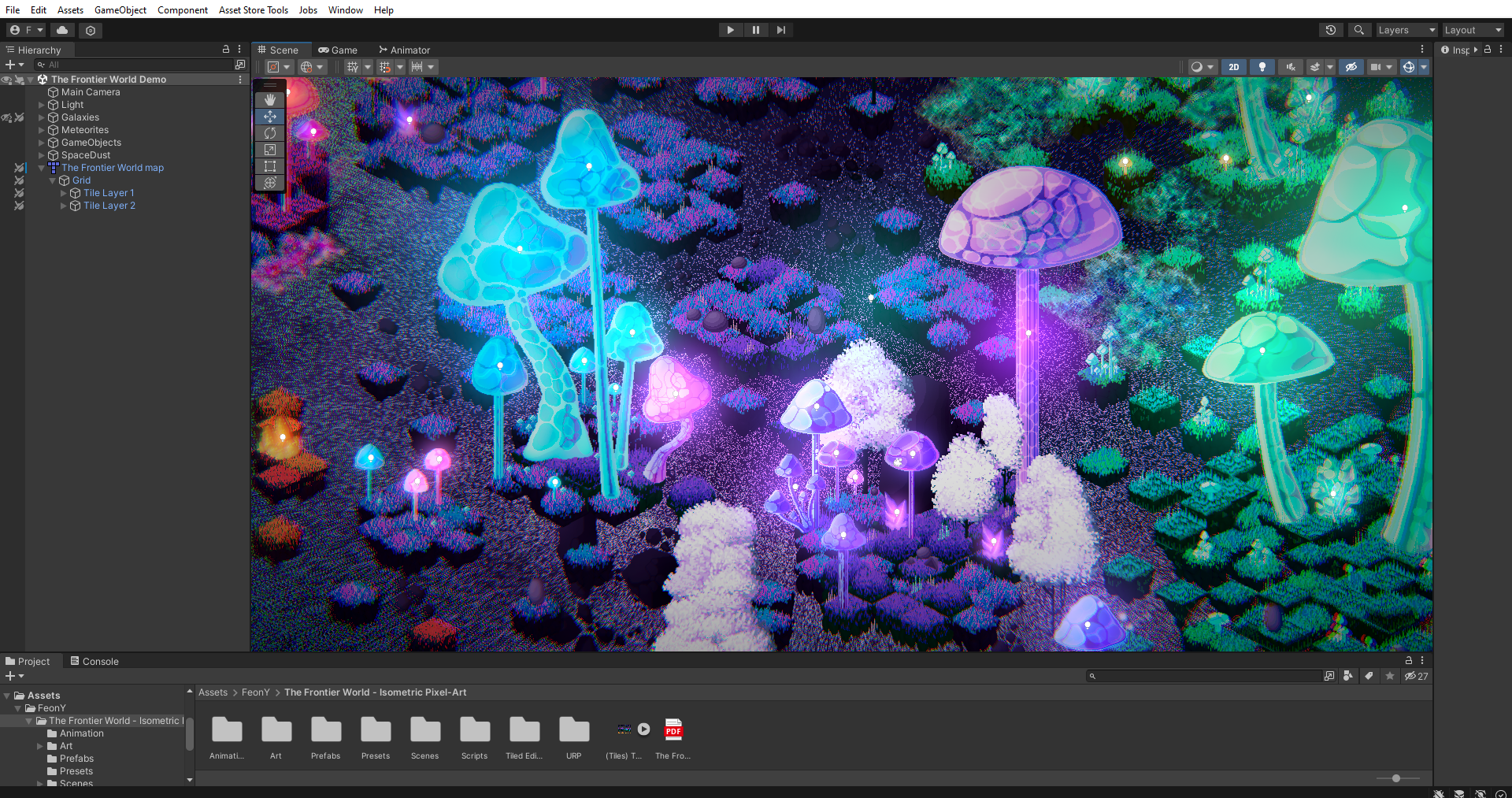Screen dimensions: 1512x798
Task: Open the GameObject menu
Action: pyautogui.click(x=120, y=9)
